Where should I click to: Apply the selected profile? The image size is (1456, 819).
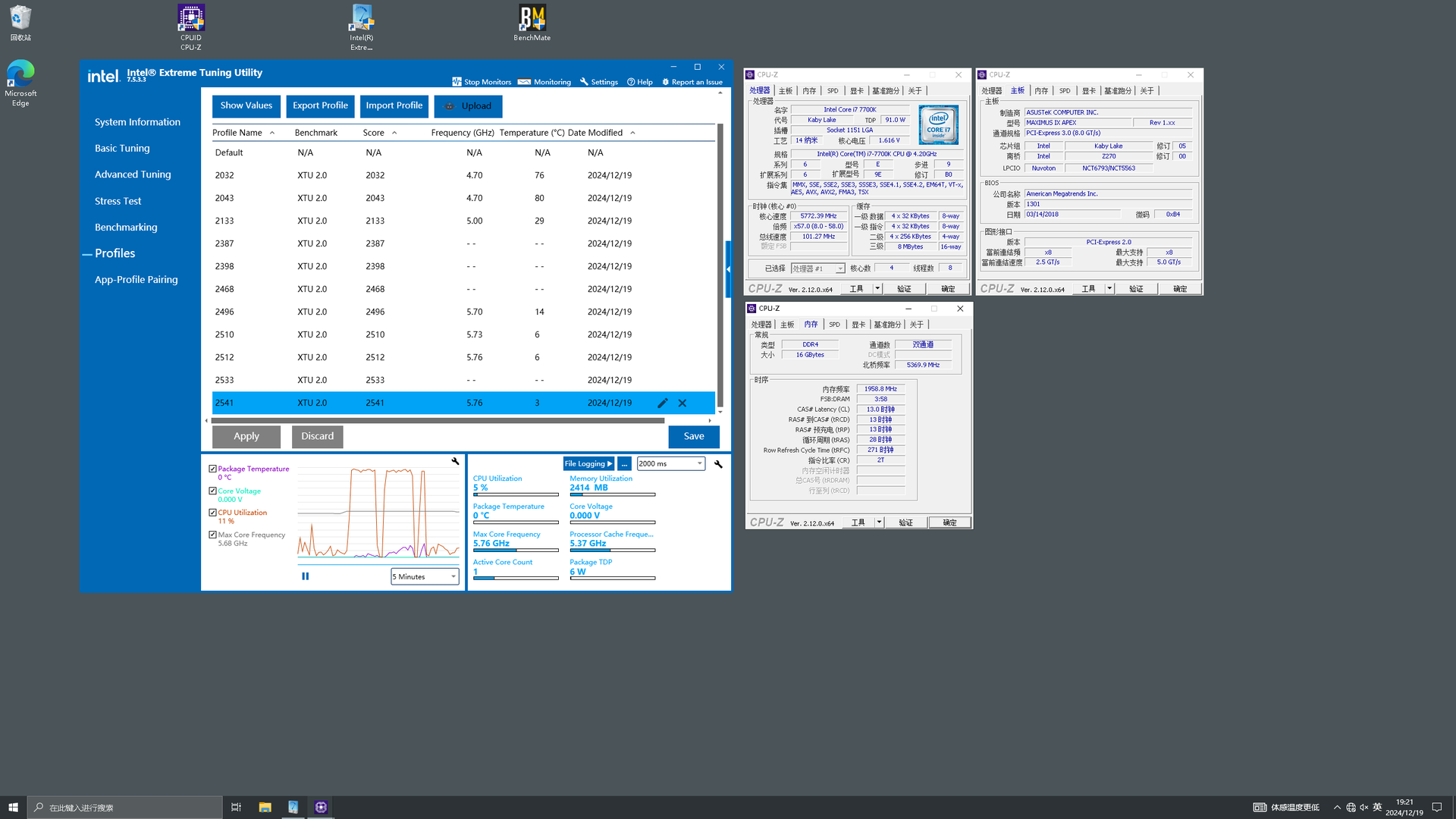tap(246, 437)
